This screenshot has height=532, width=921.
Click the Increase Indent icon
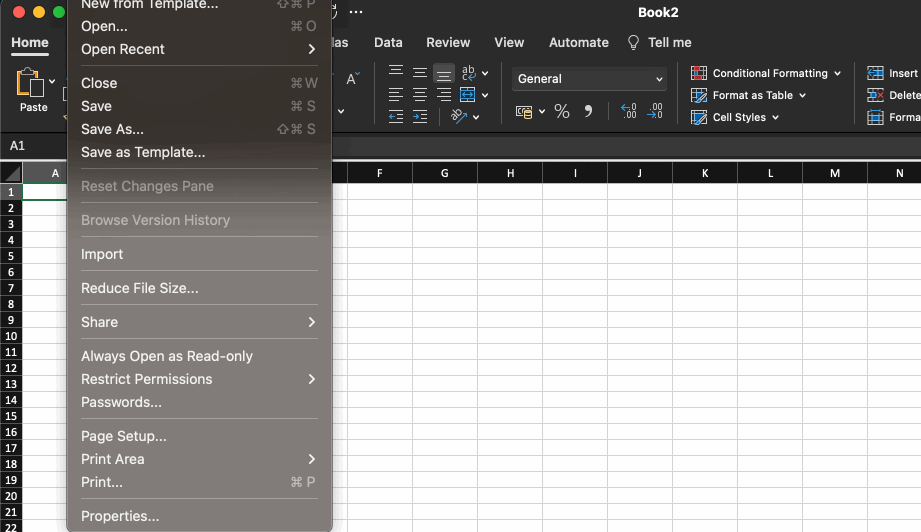420,117
